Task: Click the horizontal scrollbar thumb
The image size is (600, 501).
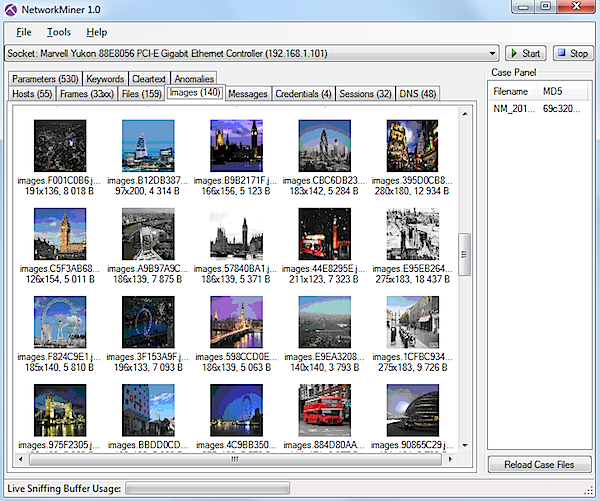Action: (235, 459)
